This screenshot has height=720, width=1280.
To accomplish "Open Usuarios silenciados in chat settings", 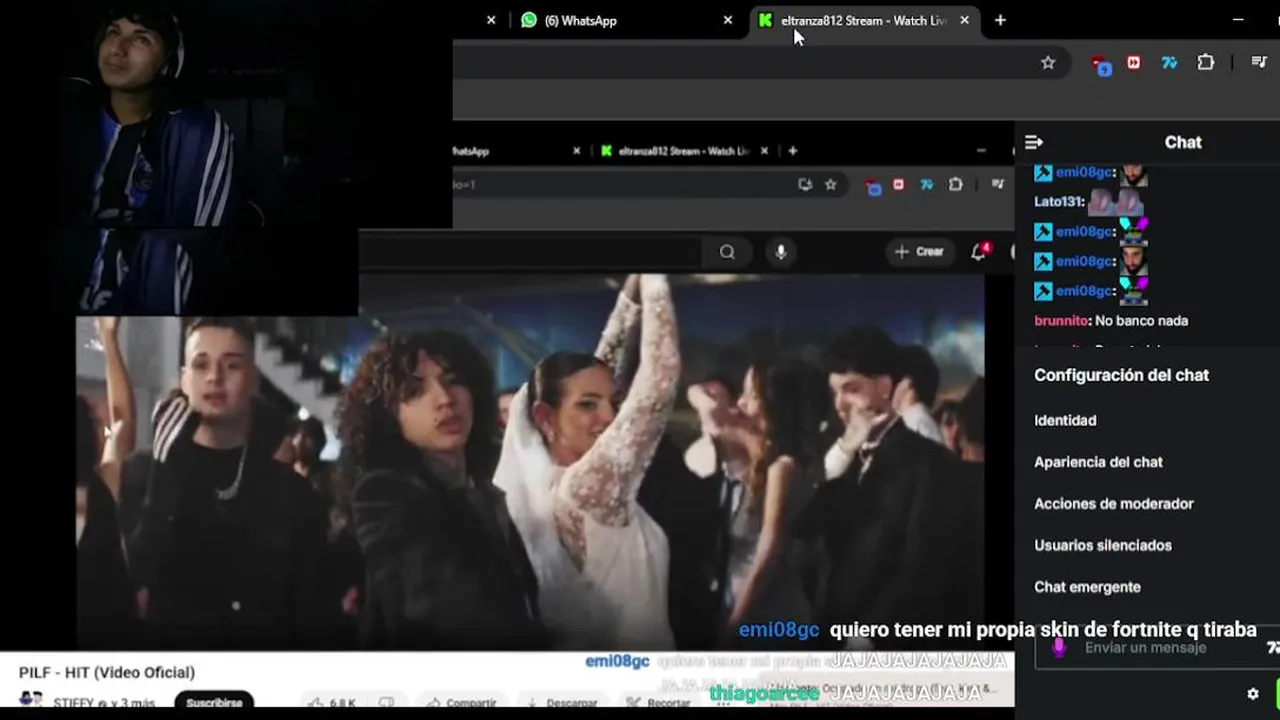I will tap(1103, 546).
